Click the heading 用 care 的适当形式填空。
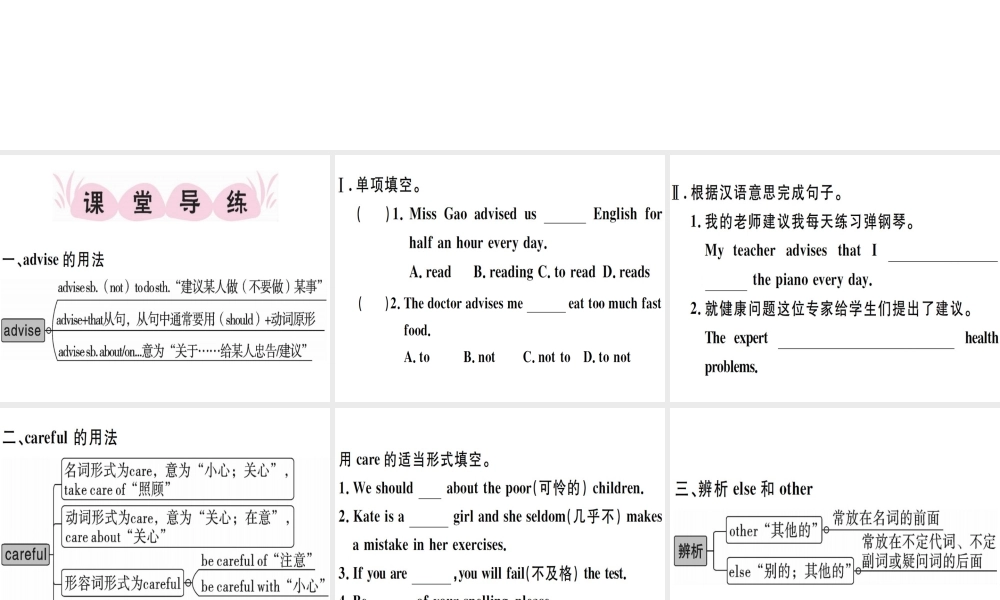Viewport: 1000px width, 600px height. [415, 459]
